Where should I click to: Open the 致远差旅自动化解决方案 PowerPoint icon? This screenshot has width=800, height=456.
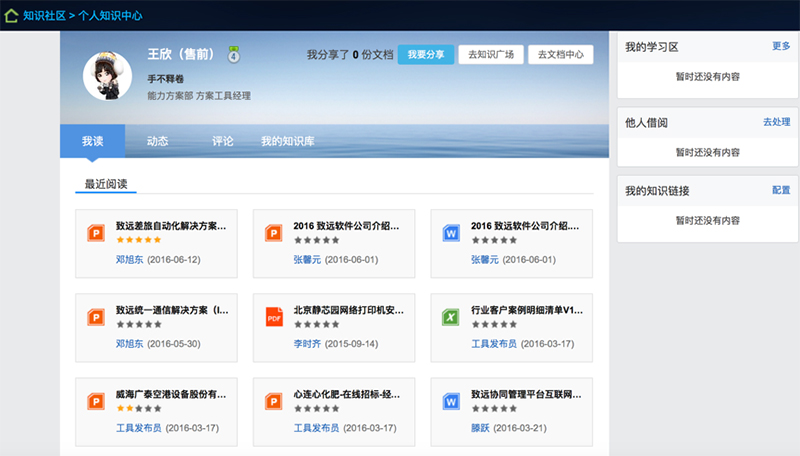(96, 233)
